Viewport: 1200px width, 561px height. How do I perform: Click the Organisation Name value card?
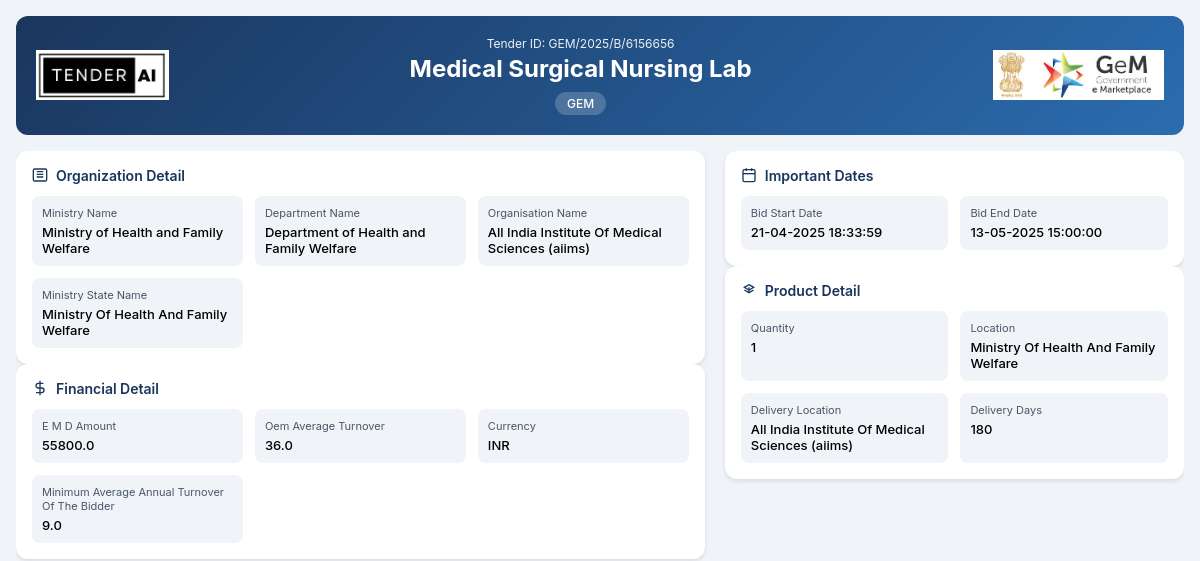(583, 231)
